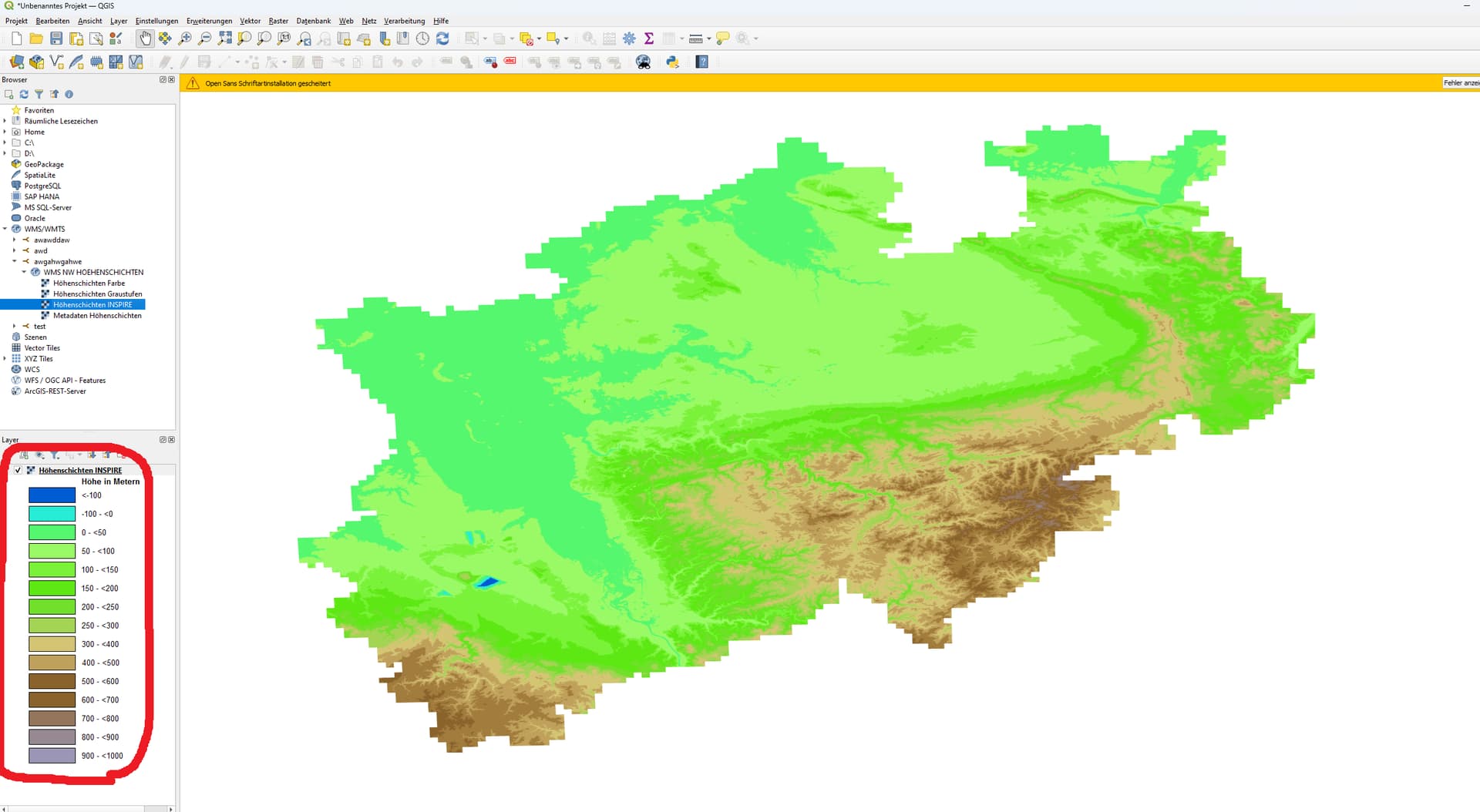Open the Processing Toolbox gear icon

(x=629, y=39)
